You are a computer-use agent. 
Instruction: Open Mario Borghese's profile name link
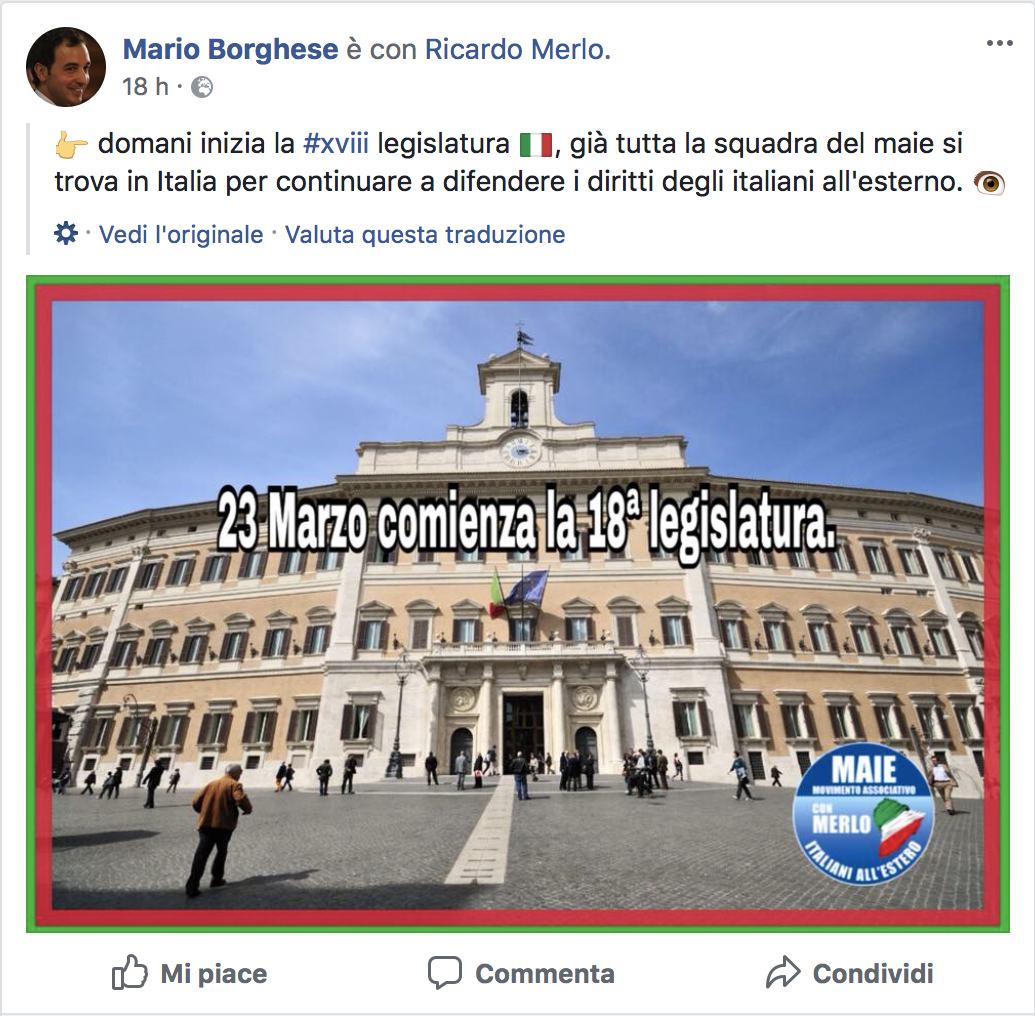230,50
